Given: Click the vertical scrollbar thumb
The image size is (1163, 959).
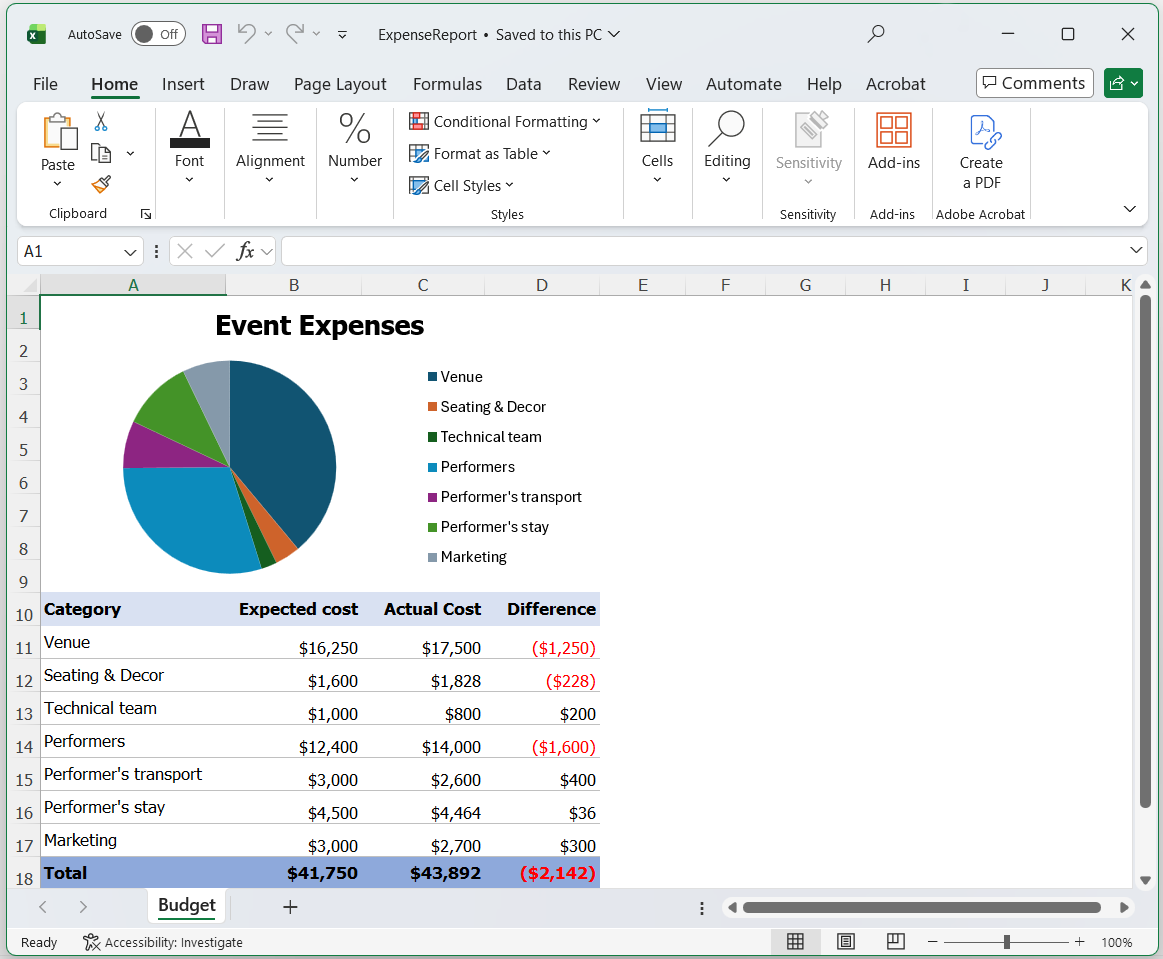Looking at the screenshot, I should pos(1145,550).
